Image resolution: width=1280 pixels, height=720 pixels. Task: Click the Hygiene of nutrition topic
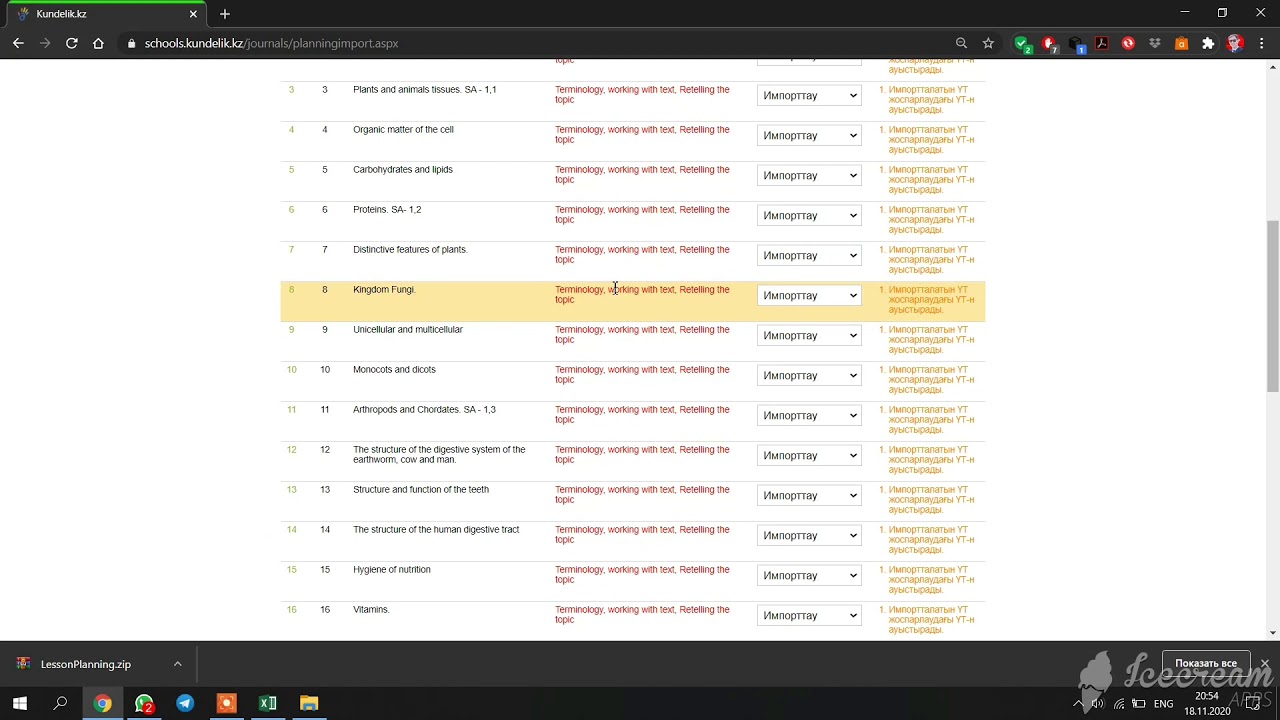(392, 570)
